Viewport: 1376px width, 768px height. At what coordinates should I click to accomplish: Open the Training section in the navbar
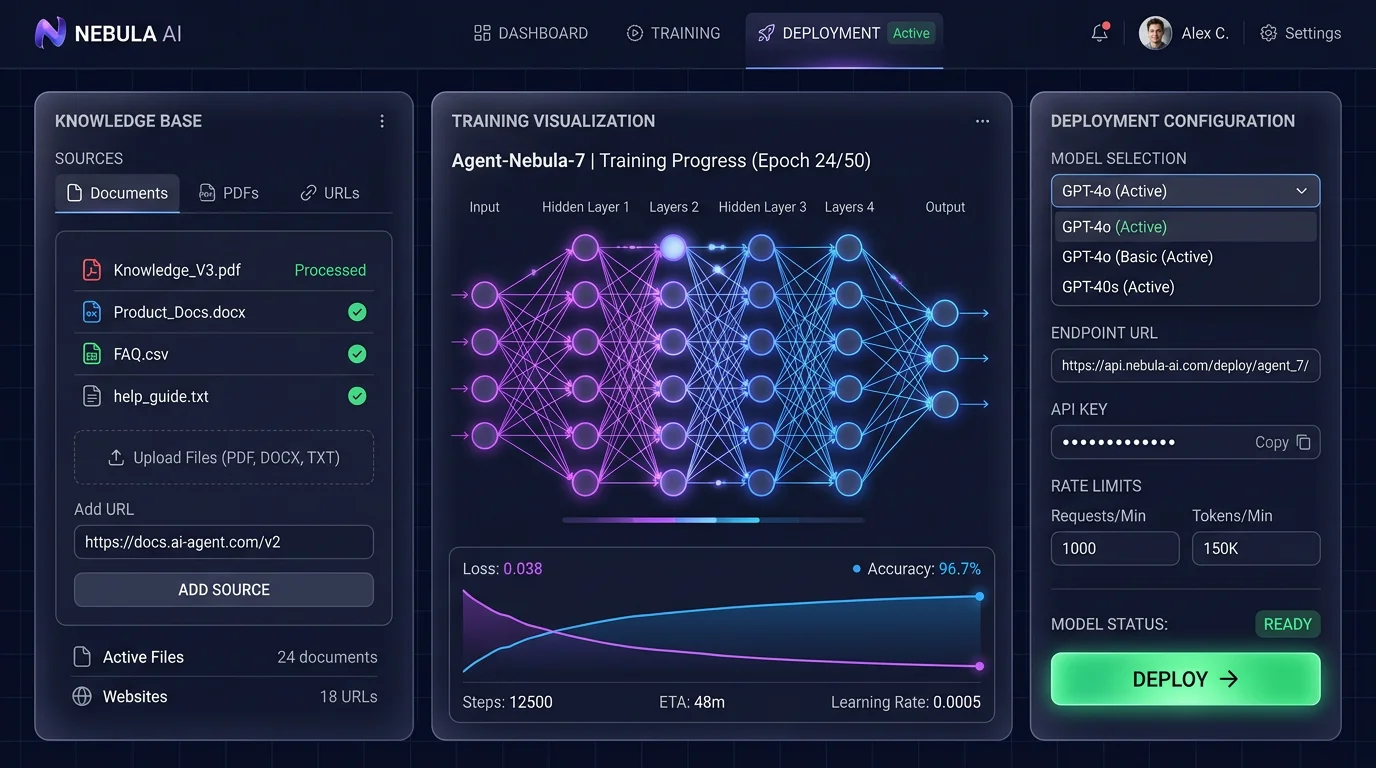point(673,32)
